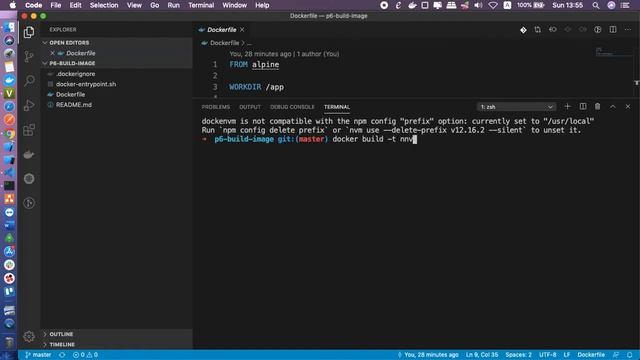This screenshot has height=360, width=640.
Task: Click 'alpine' on editor line 1
Action: tap(265, 64)
